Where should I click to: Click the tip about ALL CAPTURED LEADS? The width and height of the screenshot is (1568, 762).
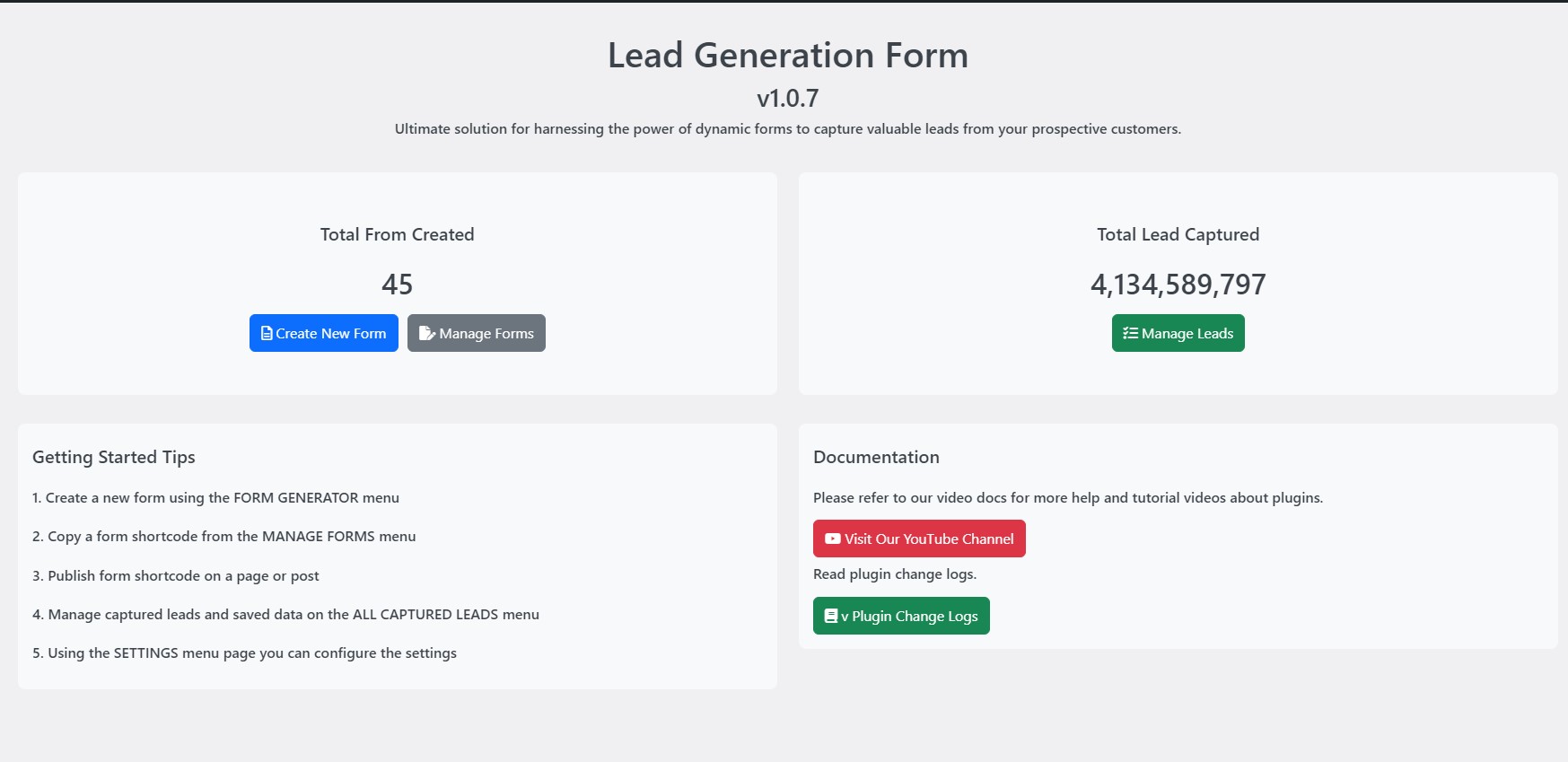(x=285, y=615)
